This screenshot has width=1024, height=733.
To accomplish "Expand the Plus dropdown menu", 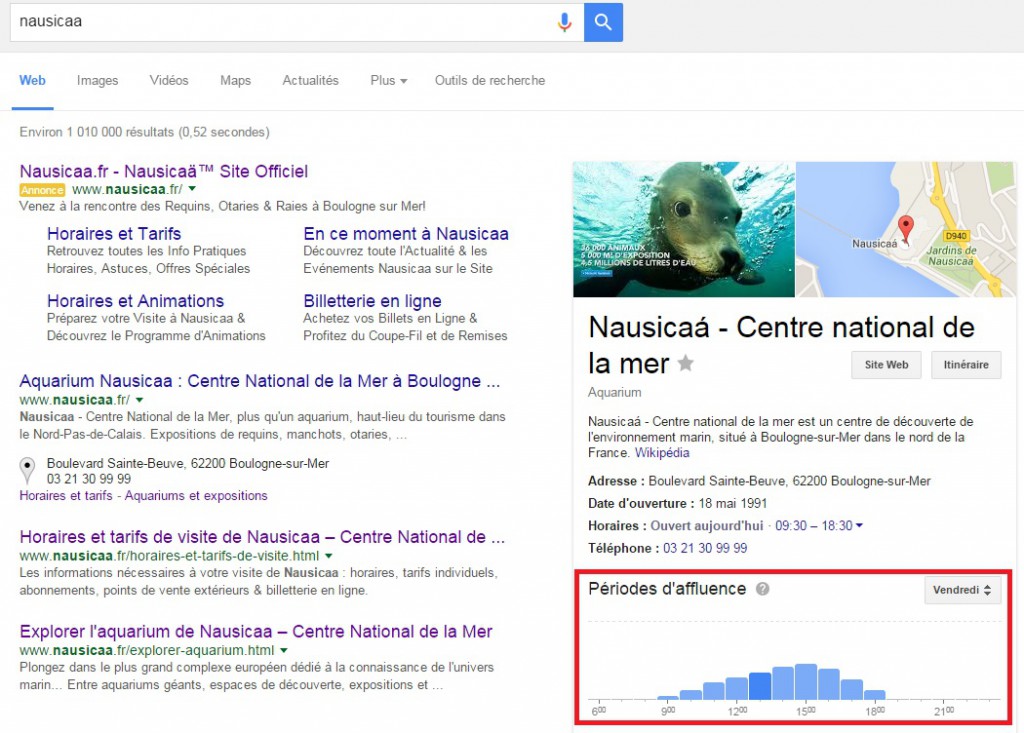I will [389, 80].
